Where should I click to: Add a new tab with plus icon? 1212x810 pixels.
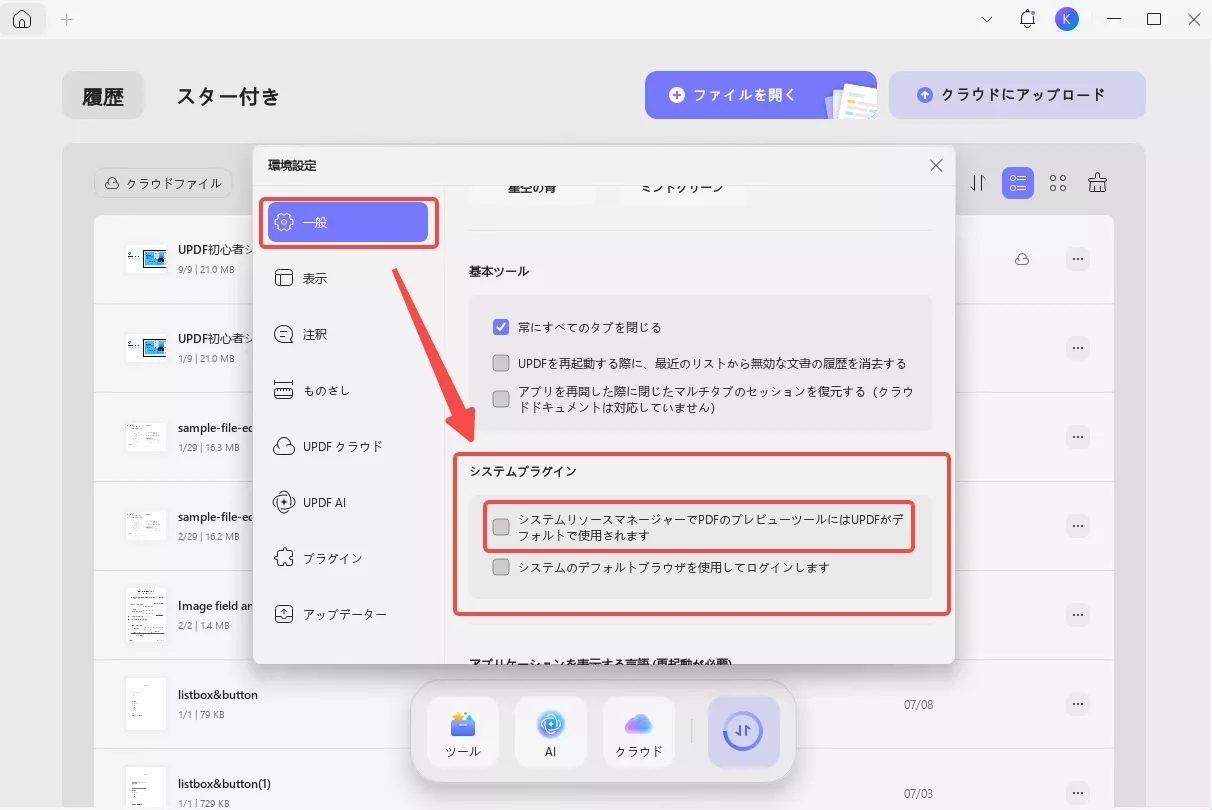[67, 19]
